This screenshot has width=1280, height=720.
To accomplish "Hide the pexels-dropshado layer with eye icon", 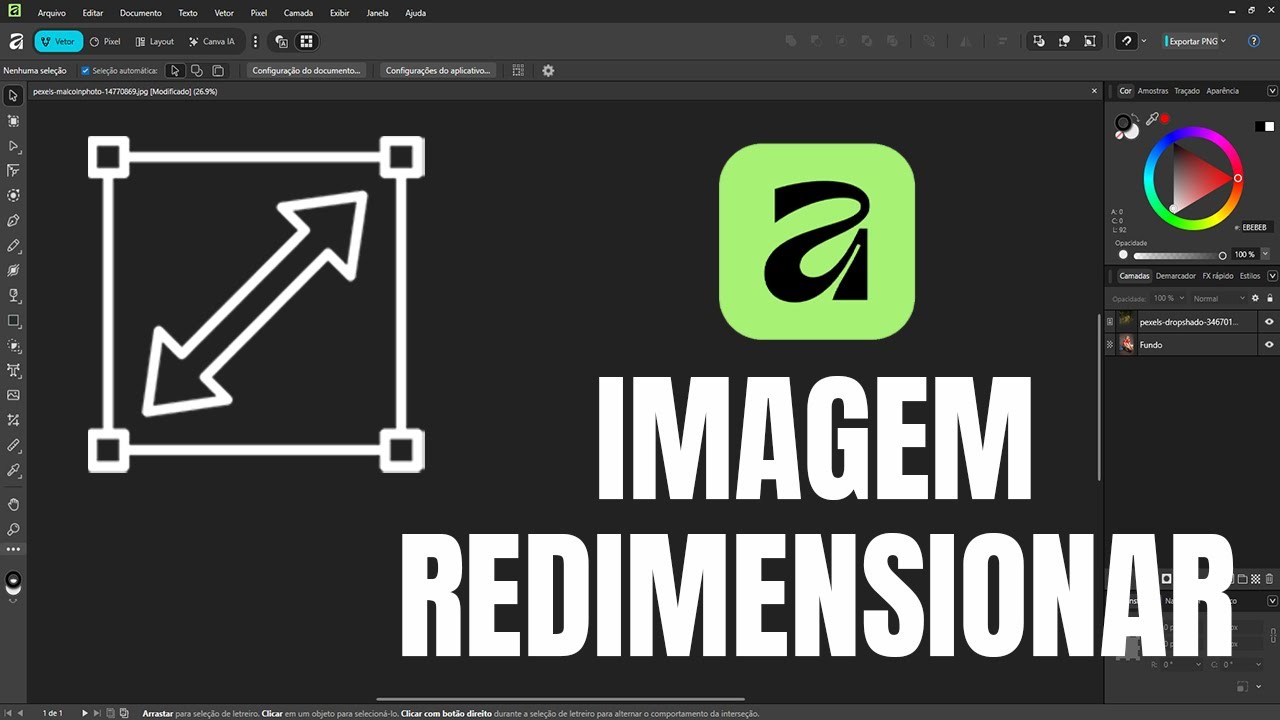I will pyautogui.click(x=1269, y=321).
